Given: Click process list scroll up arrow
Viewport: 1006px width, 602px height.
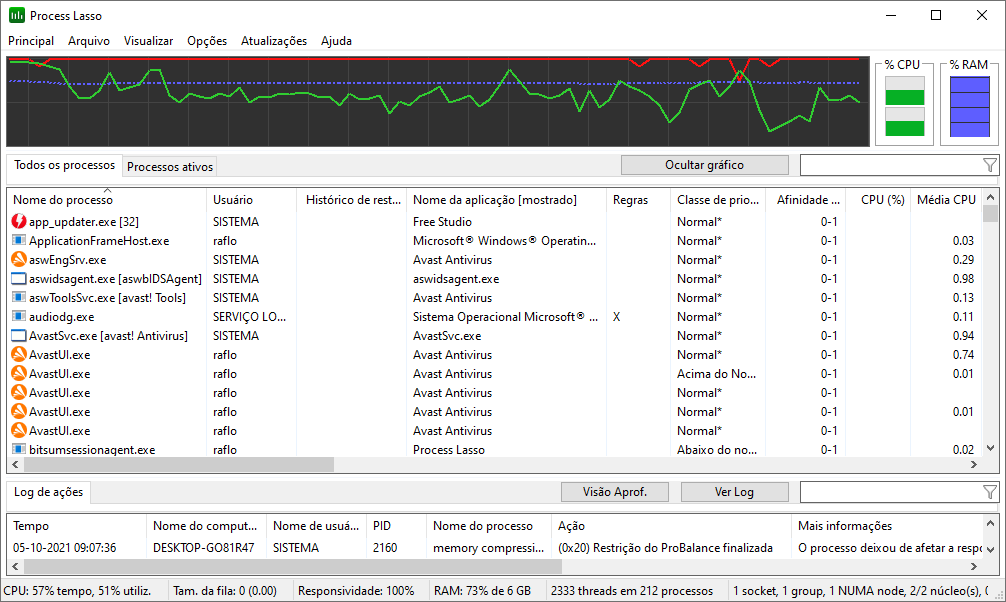Looking at the screenshot, I should pyautogui.click(x=991, y=197).
